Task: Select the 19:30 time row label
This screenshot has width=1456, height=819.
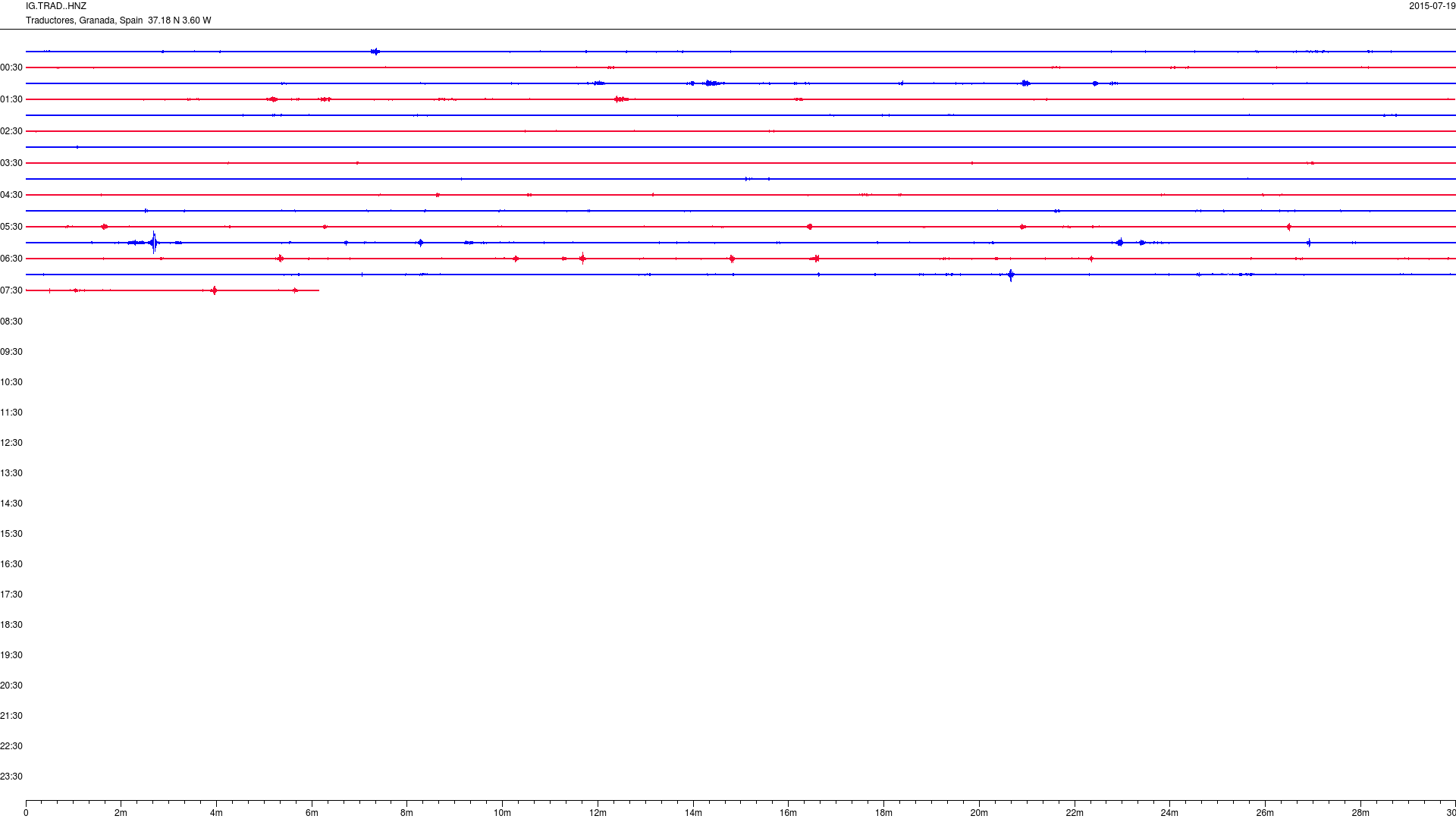Action: (x=11, y=655)
